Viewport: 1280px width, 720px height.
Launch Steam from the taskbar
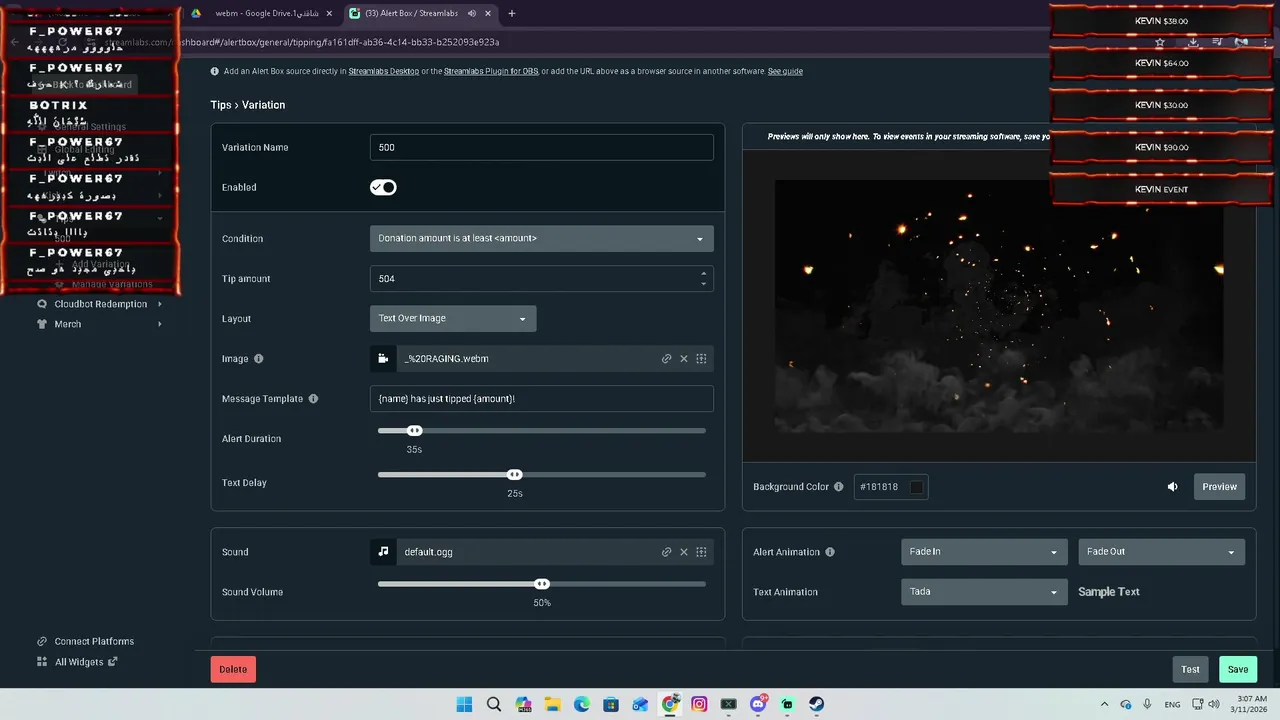point(816,704)
